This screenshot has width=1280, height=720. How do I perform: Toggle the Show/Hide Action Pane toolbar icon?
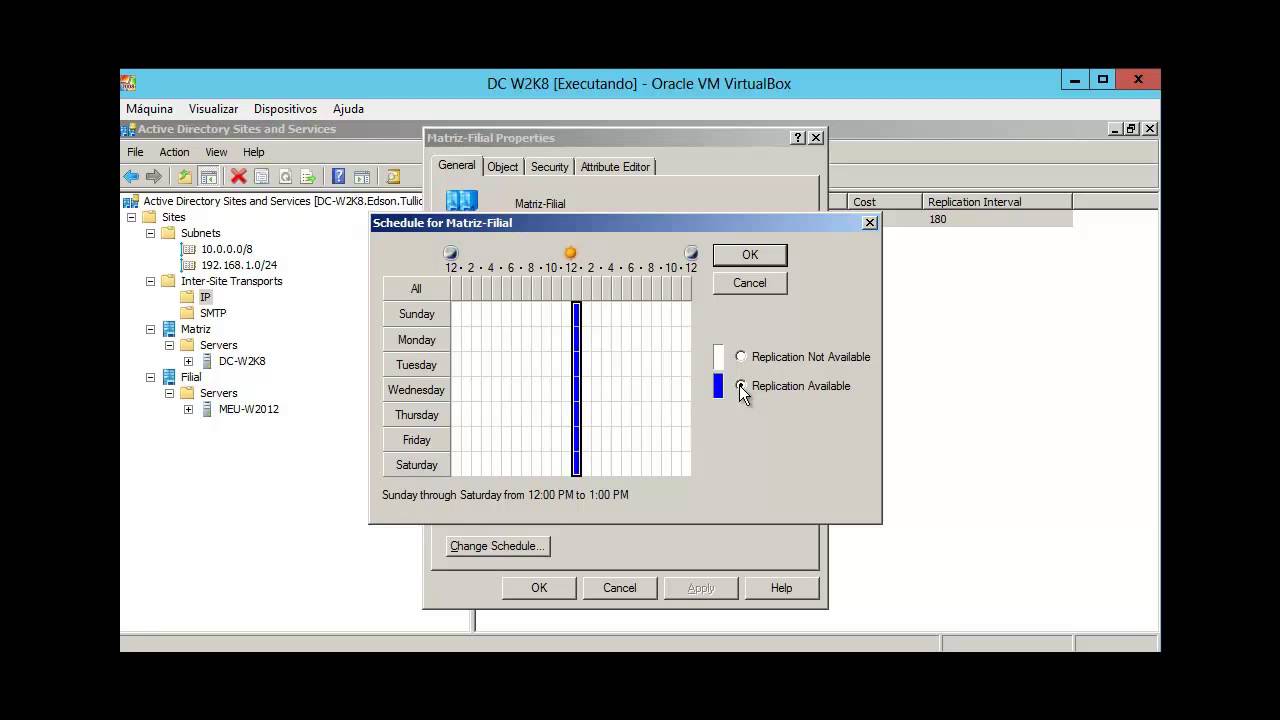click(x=362, y=176)
